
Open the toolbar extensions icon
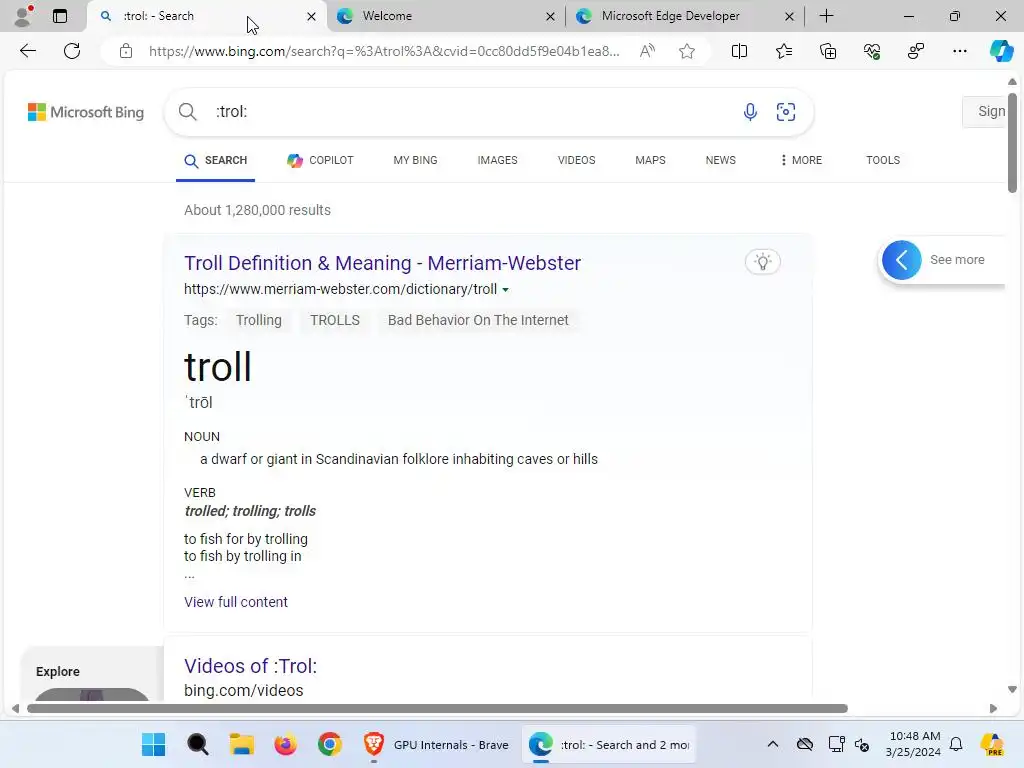point(916,51)
